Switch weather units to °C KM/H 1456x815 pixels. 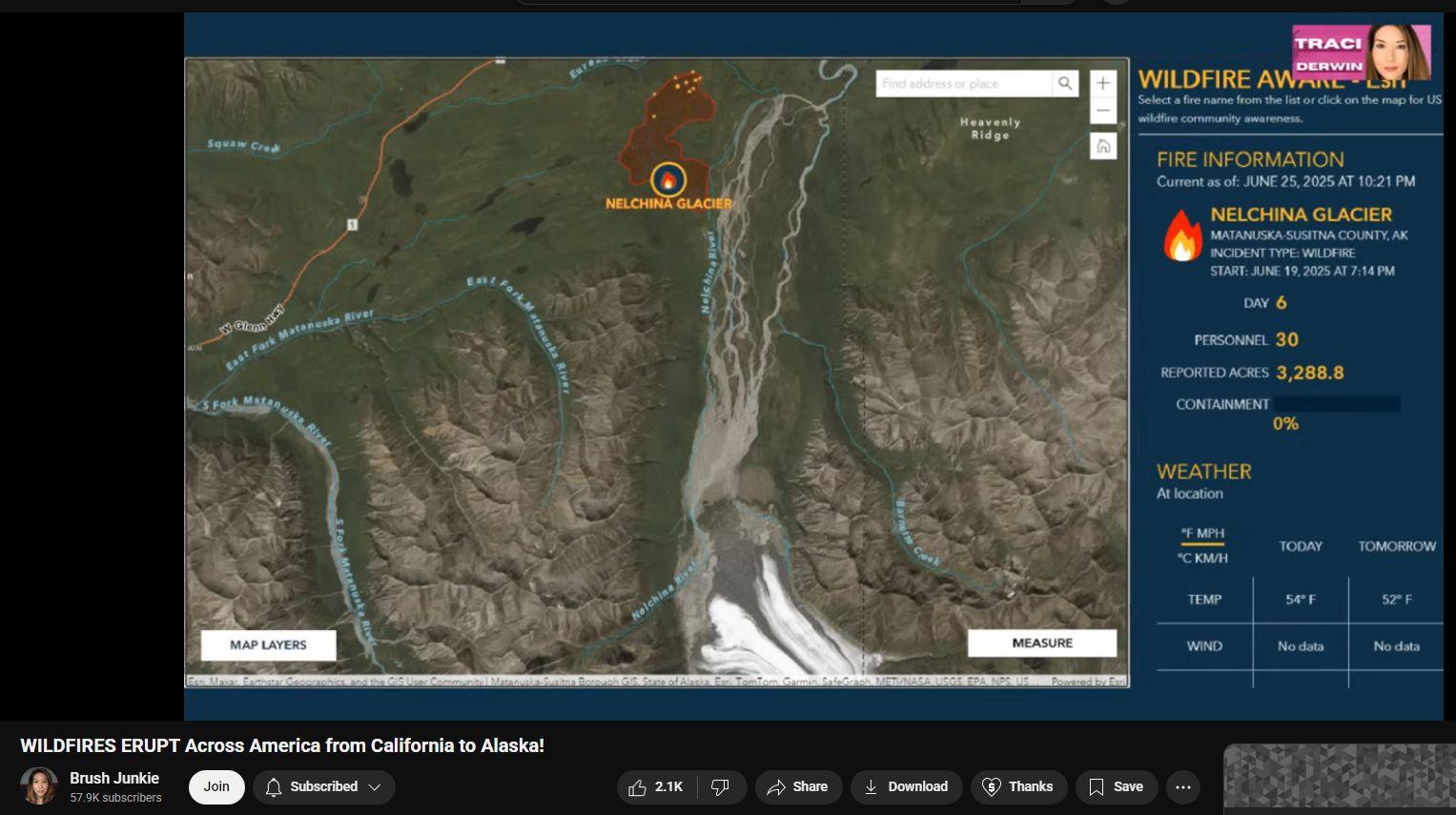point(1202,559)
